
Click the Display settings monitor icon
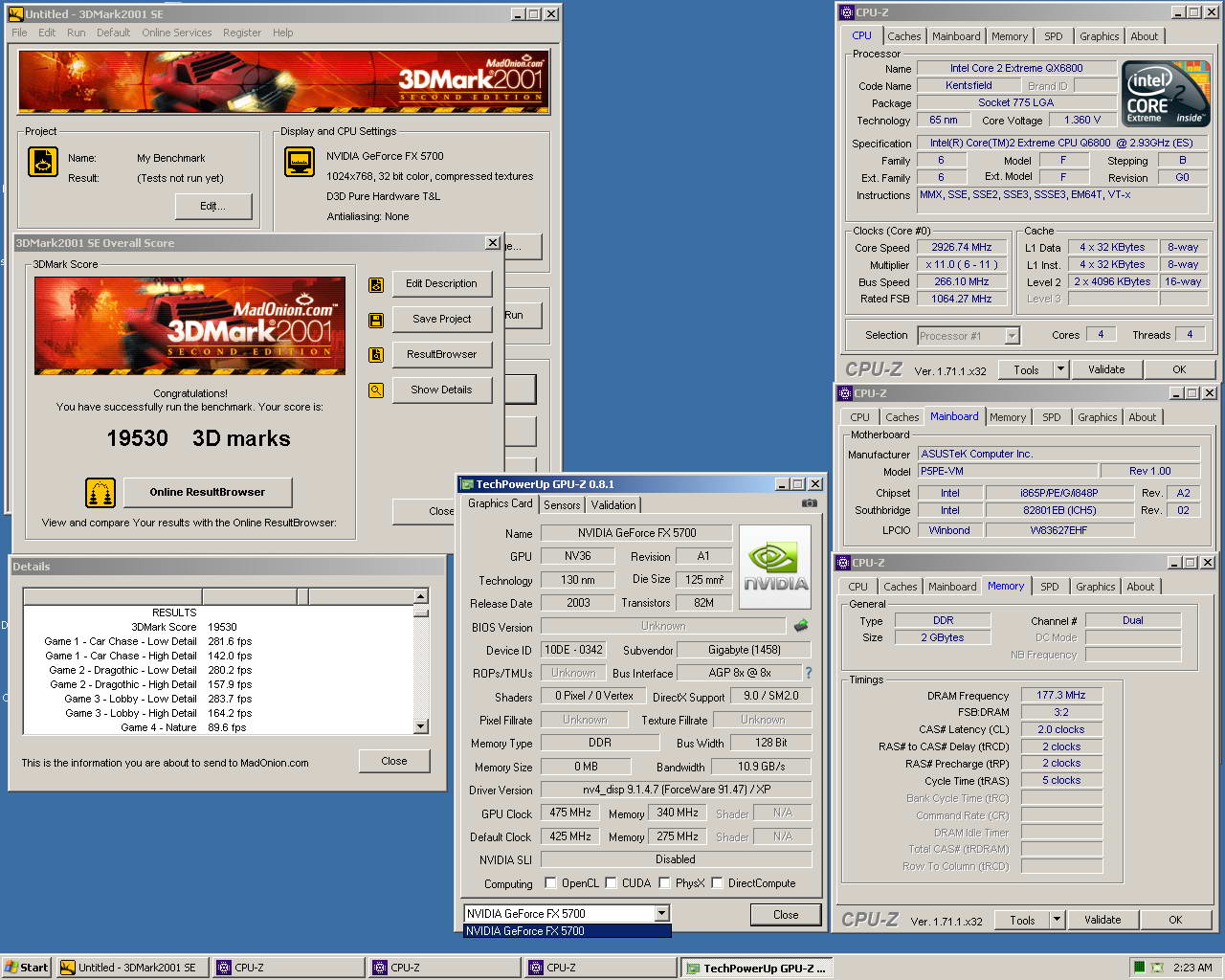[300, 162]
